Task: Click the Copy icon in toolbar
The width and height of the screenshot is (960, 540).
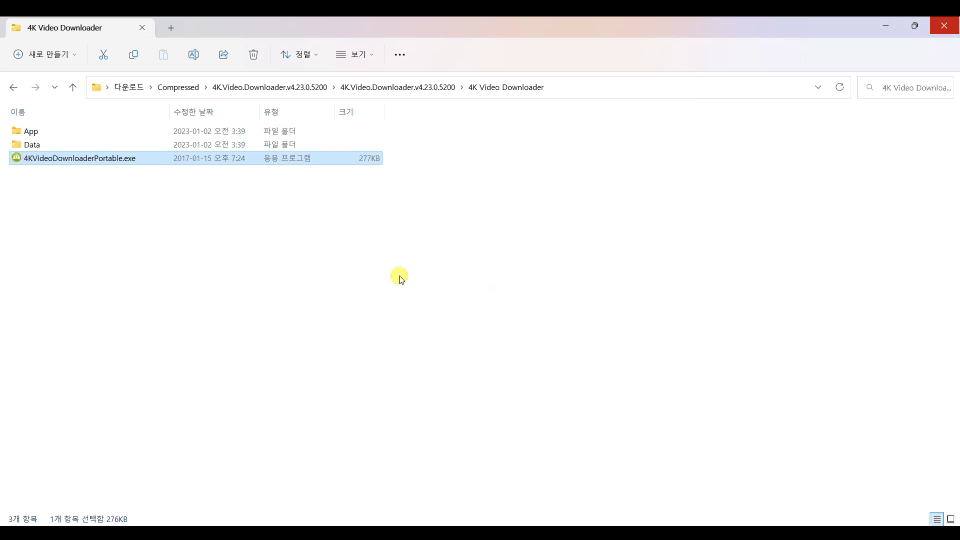Action: coord(133,54)
